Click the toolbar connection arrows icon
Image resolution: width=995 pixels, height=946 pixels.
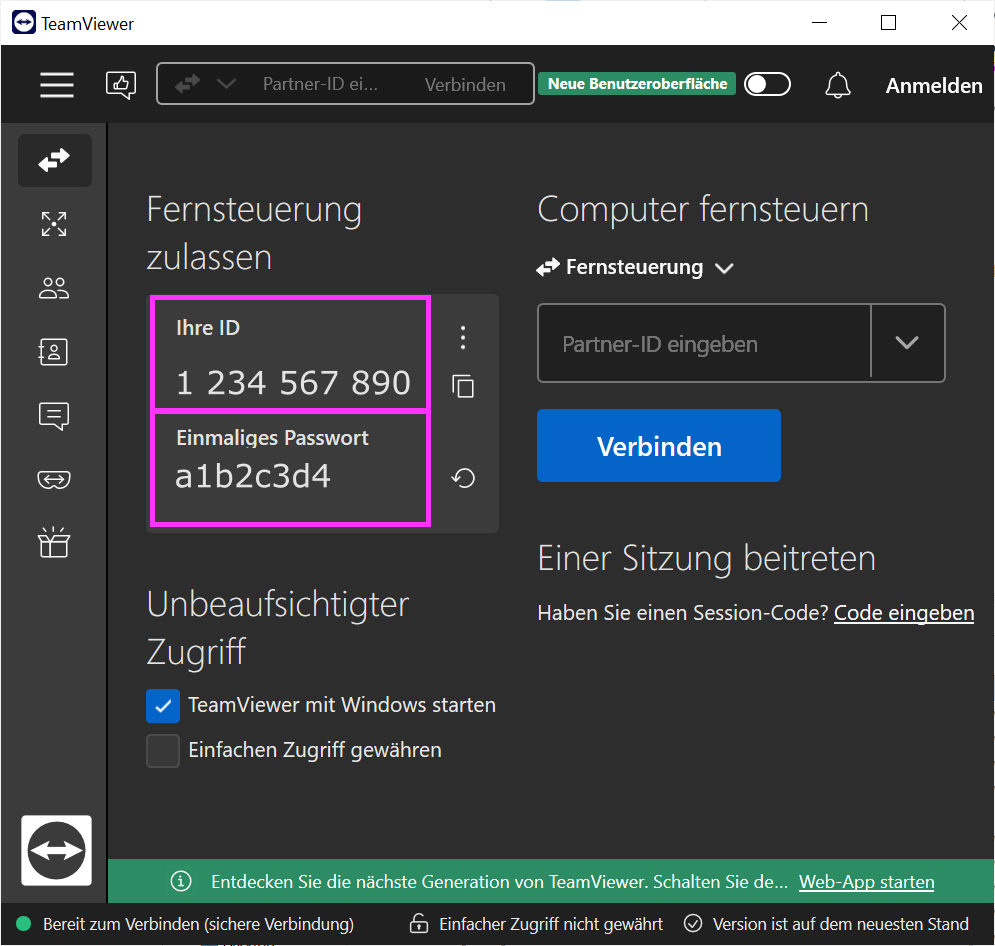(187, 84)
